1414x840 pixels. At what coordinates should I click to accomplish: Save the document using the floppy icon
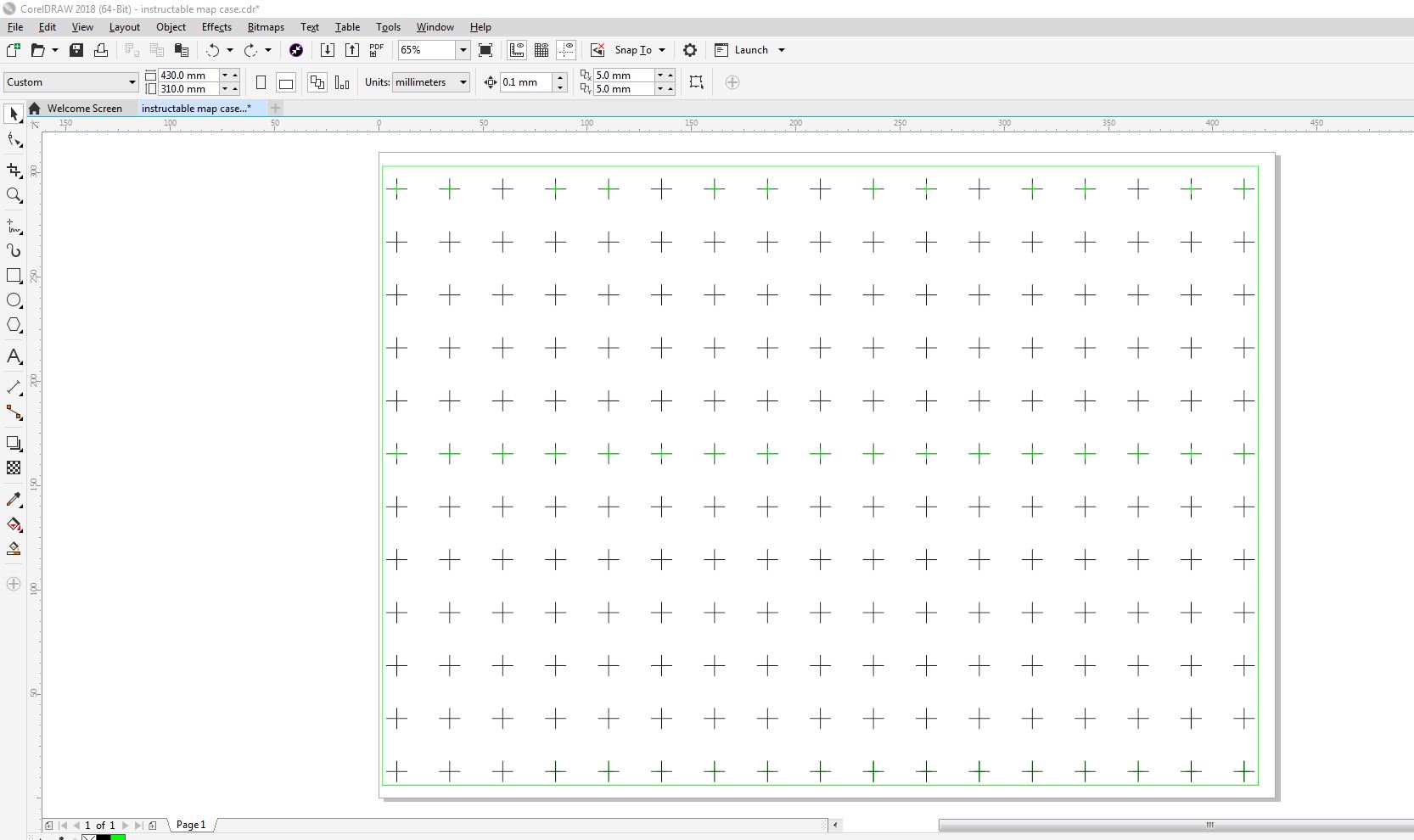click(x=76, y=50)
